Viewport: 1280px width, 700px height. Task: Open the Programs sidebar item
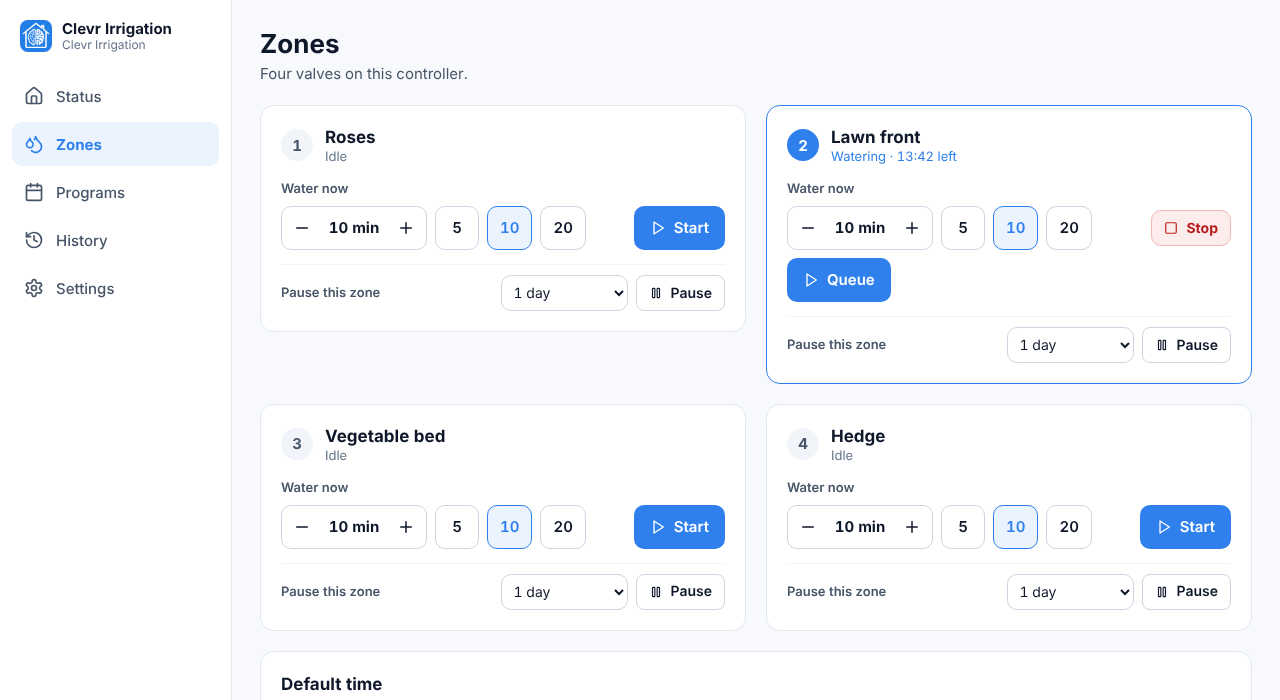[115, 192]
